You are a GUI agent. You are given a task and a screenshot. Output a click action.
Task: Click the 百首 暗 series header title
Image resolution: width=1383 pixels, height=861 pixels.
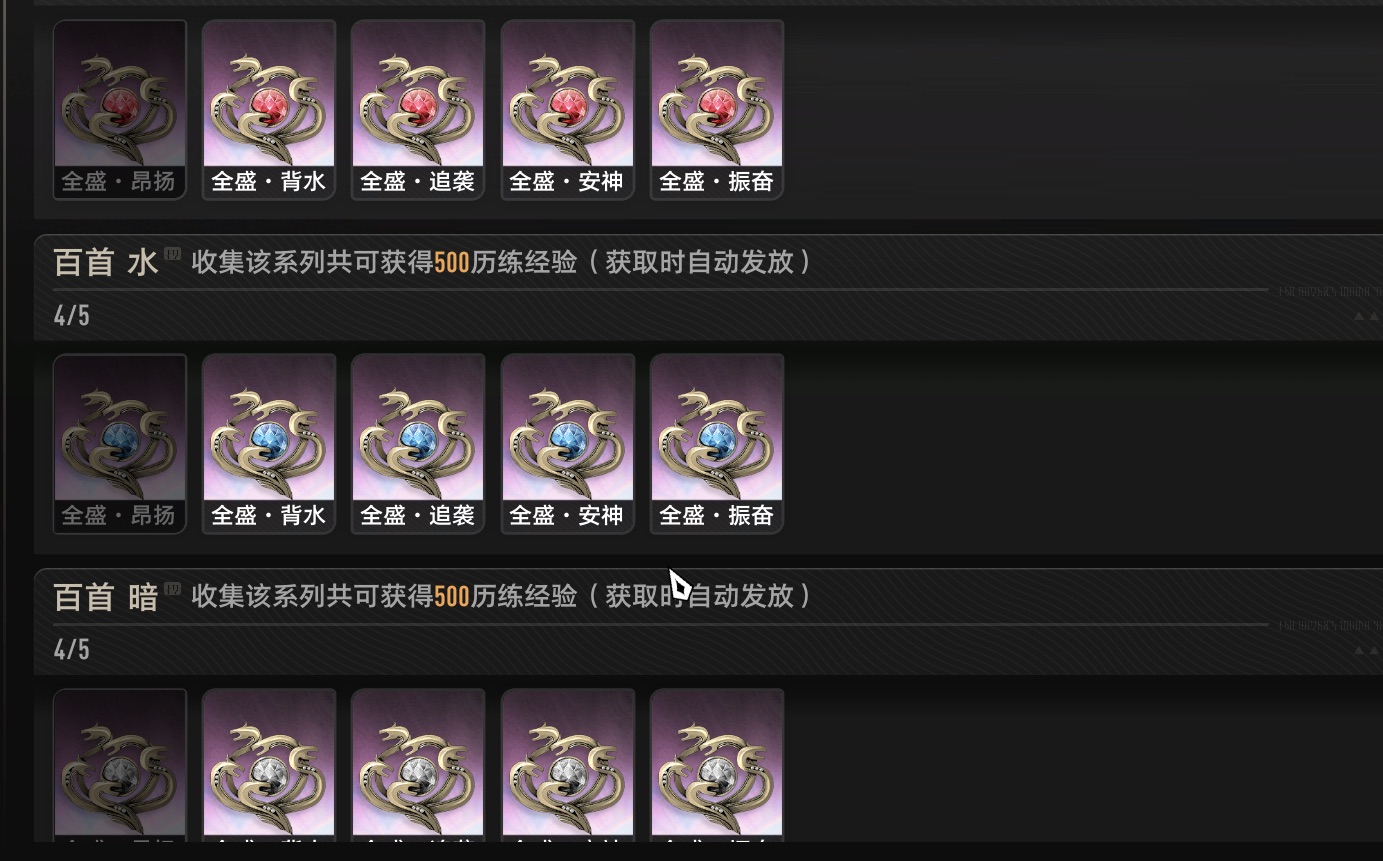[106, 597]
